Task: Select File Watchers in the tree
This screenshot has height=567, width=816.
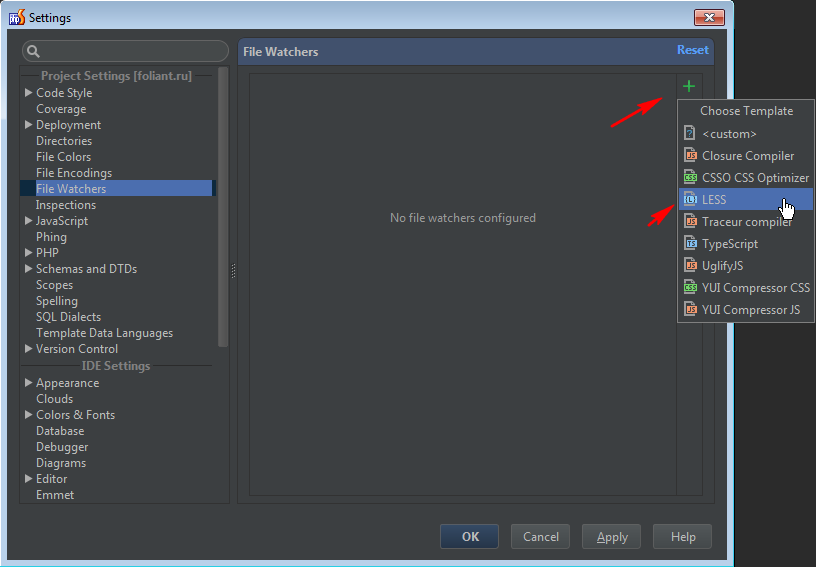Action: coord(117,188)
